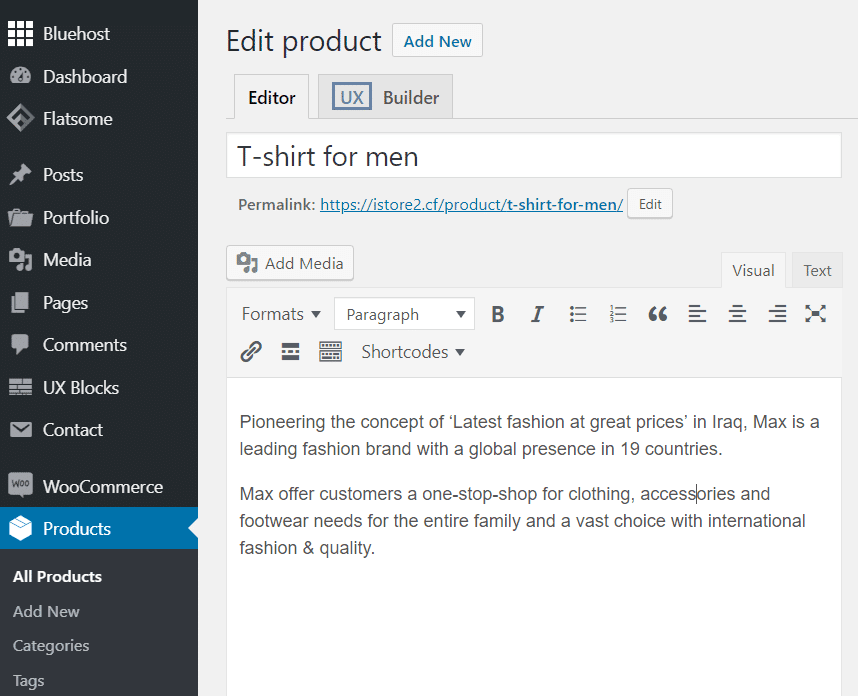Click Edit button next to permalink
Image resolution: width=858 pixels, height=696 pixels.
point(650,204)
